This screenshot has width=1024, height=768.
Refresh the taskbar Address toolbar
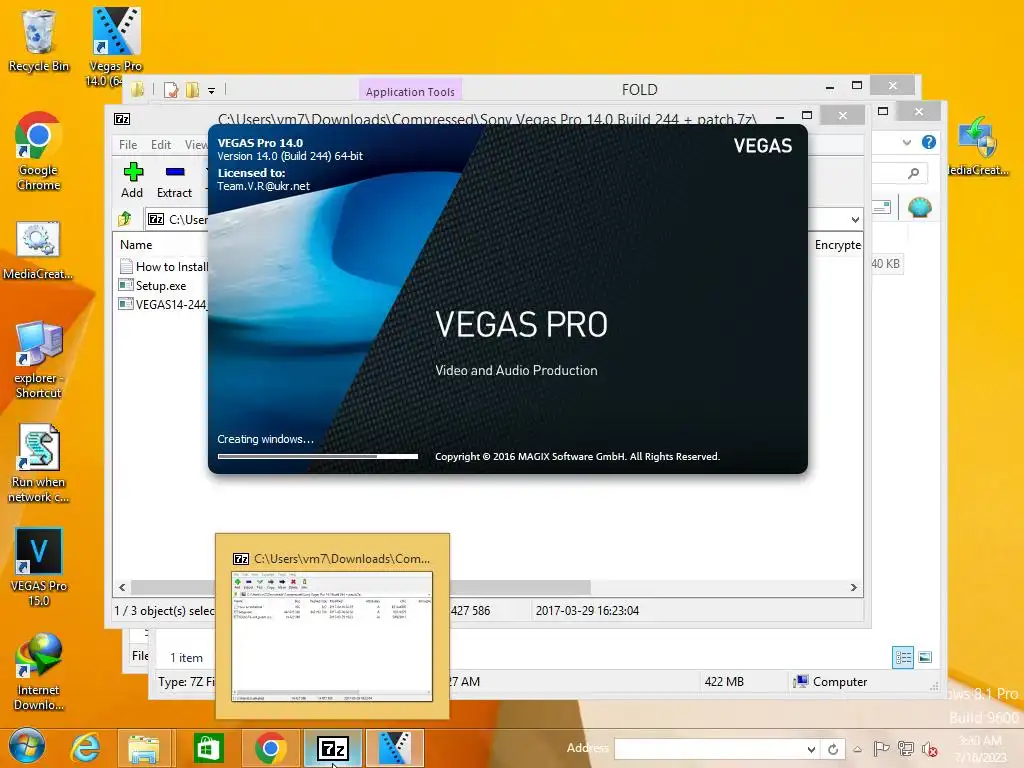pyautogui.click(x=833, y=749)
